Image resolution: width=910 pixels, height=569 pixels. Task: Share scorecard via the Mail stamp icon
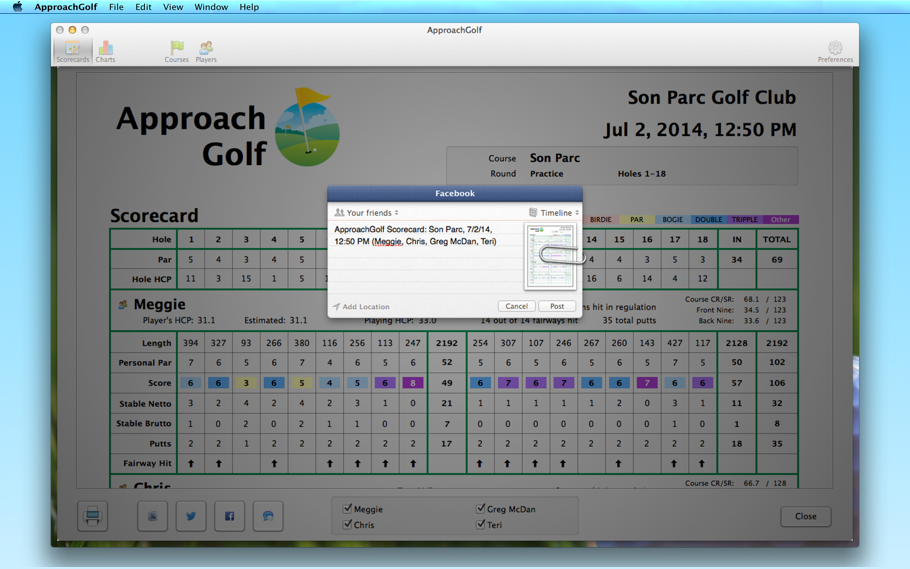click(x=152, y=516)
